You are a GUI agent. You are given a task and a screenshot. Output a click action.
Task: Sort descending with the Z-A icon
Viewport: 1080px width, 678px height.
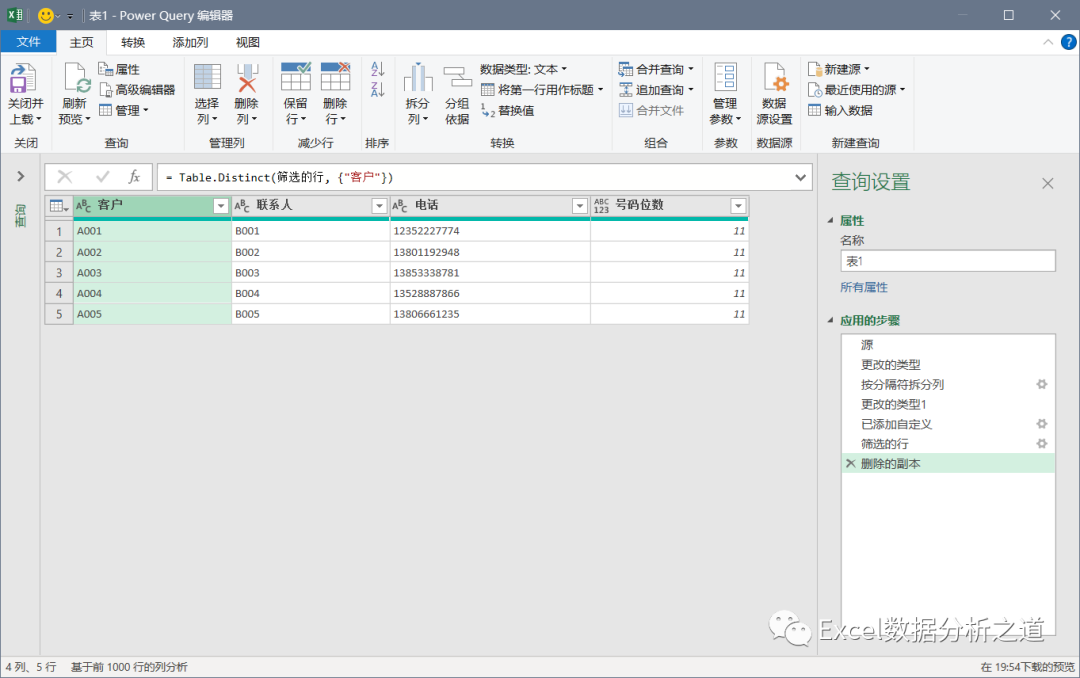(x=377, y=89)
